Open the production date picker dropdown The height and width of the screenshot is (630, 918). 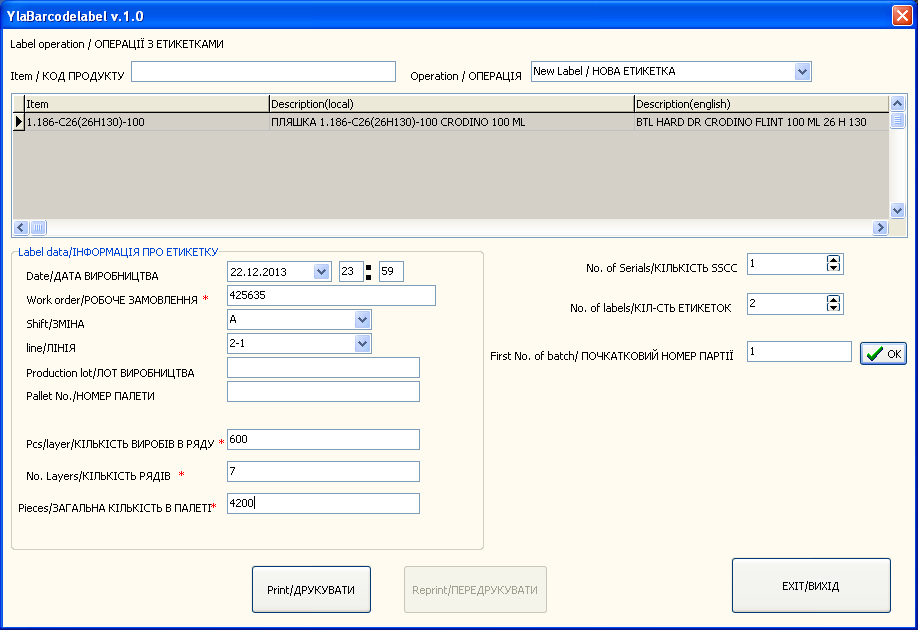pyautogui.click(x=321, y=272)
